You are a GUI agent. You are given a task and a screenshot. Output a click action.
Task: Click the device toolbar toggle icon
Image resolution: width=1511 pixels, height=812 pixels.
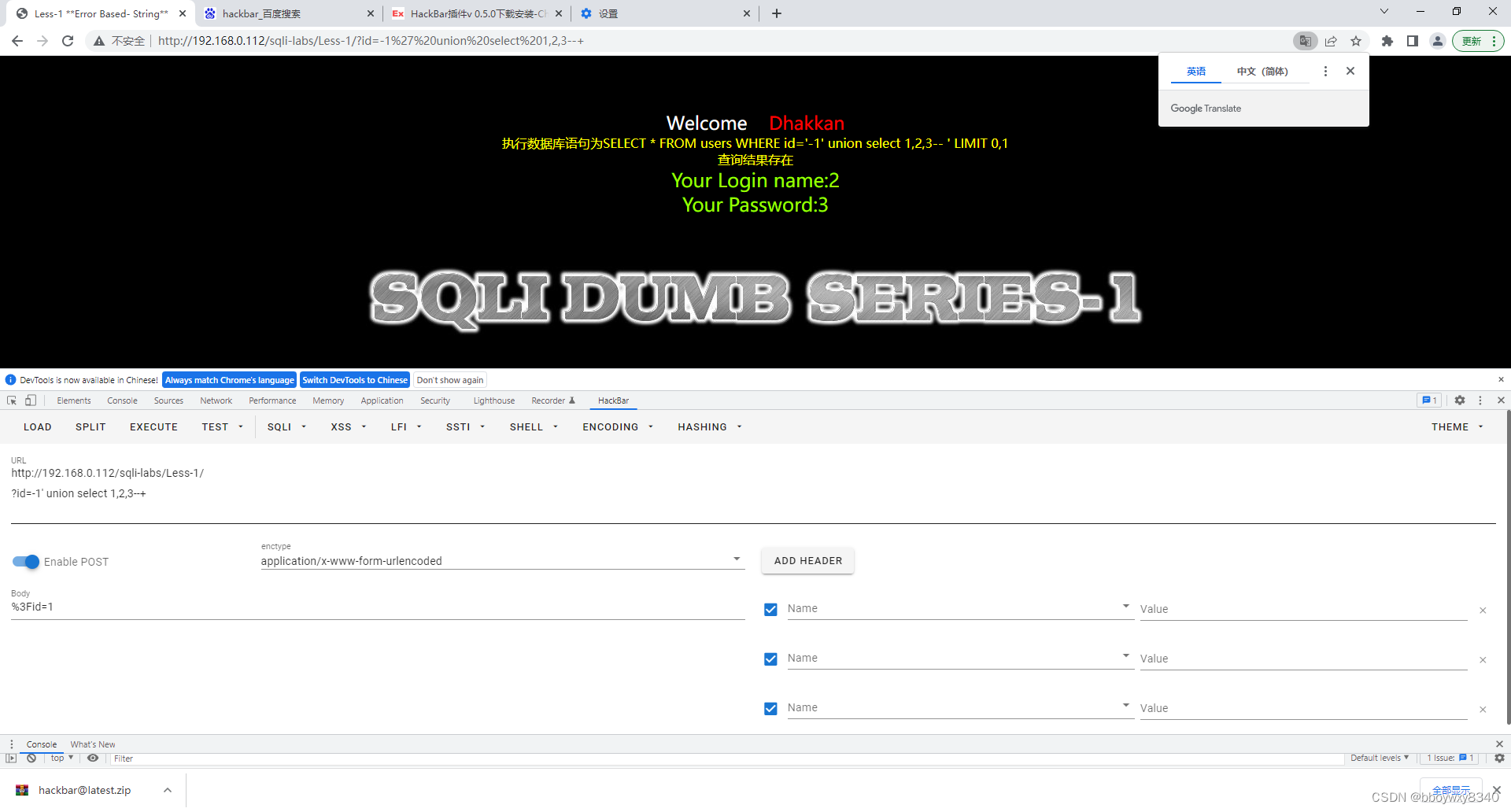tap(30, 400)
